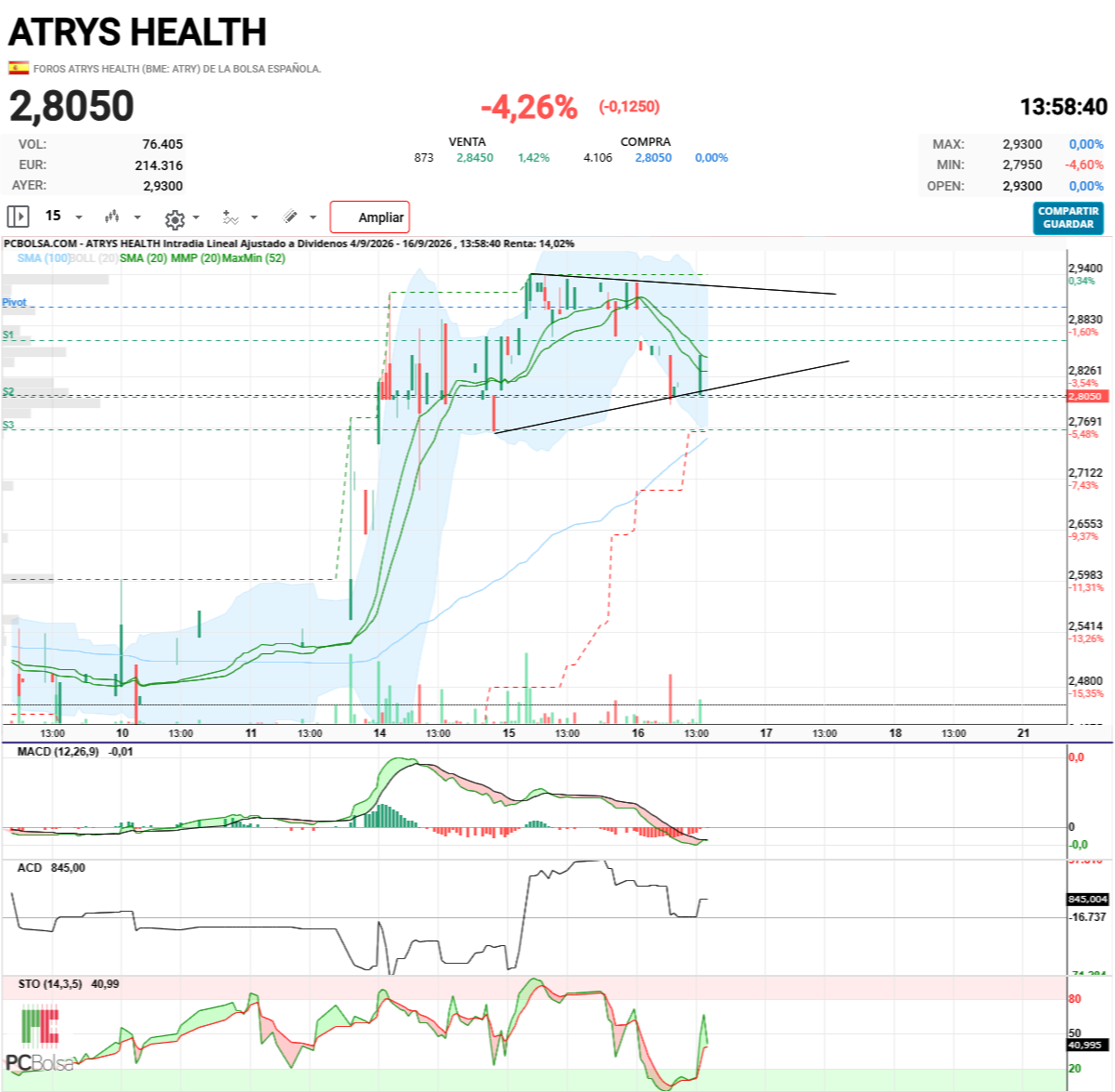Click the COMPRA volume 4.106

(x=597, y=157)
